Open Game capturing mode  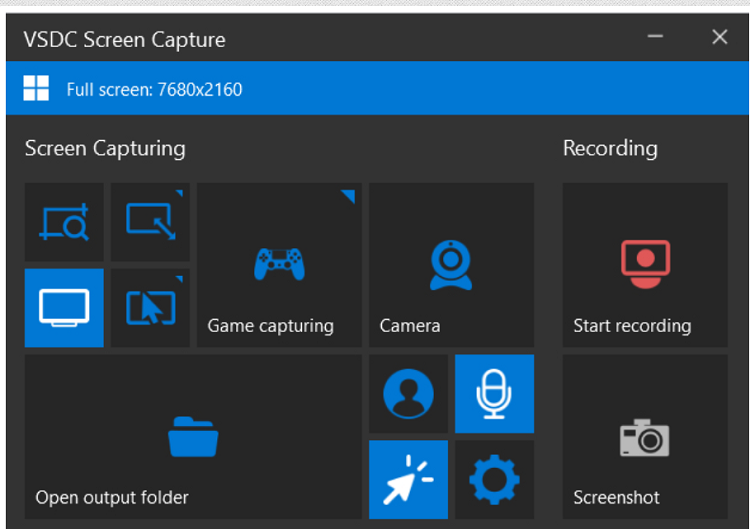tap(279, 265)
